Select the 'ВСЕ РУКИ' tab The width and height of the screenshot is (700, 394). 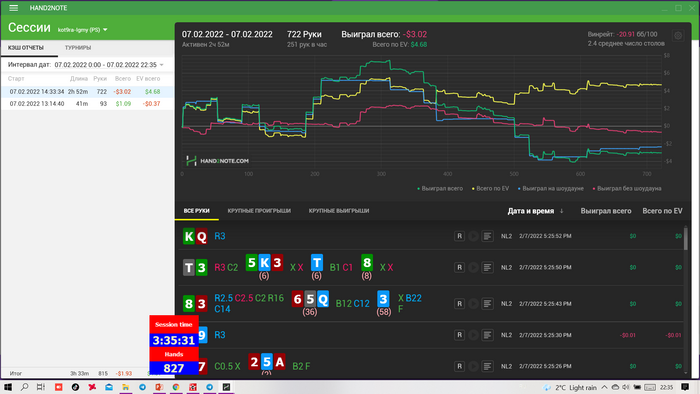pos(196,211)
